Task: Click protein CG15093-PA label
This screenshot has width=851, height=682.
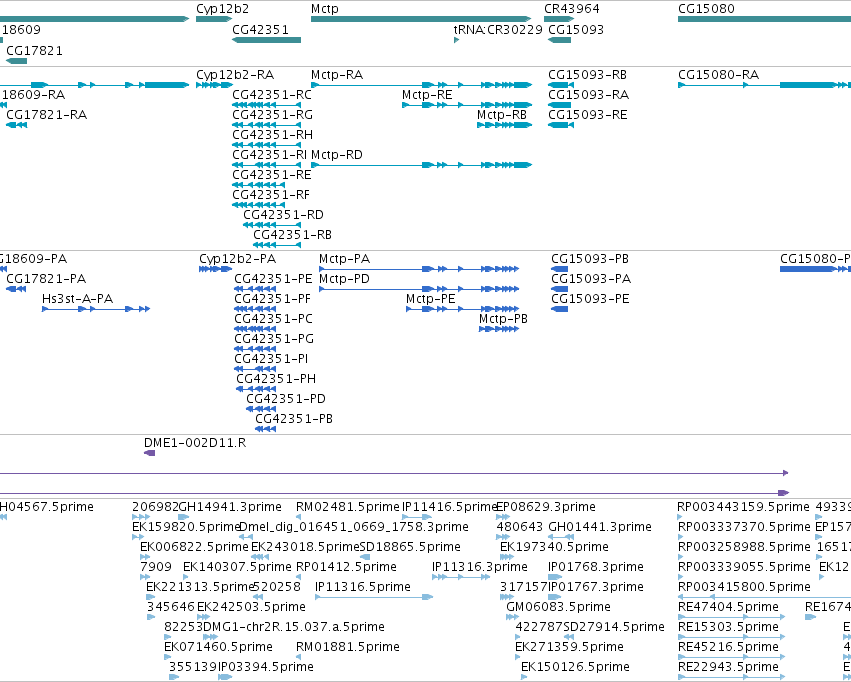Action: [591, 279]
